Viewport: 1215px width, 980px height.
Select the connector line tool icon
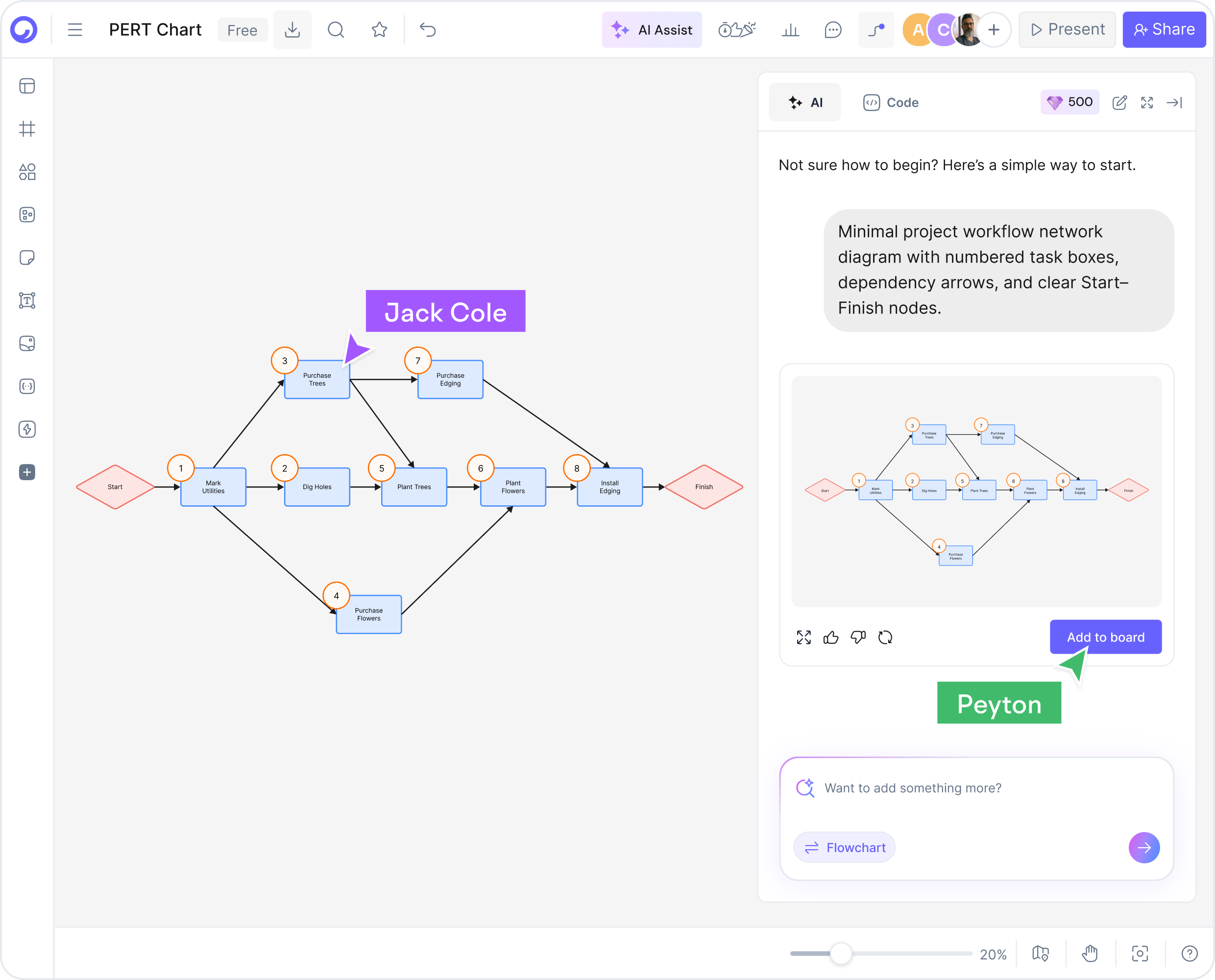point(876,30)
